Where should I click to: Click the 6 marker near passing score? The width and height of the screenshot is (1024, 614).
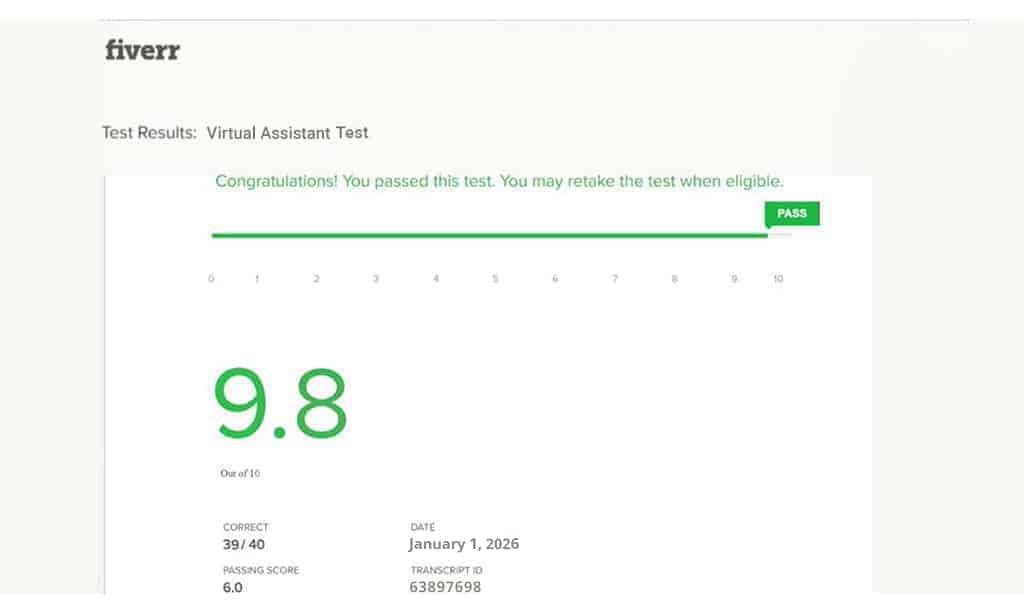tap(555, 278)
